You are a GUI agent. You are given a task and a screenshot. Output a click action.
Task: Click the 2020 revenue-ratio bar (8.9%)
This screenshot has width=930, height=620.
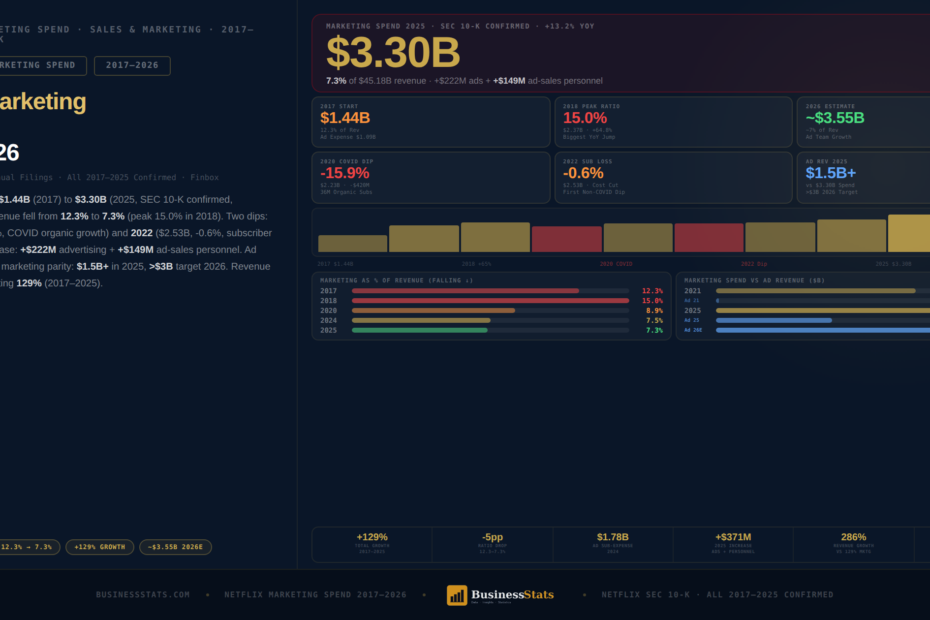[434, 310]
